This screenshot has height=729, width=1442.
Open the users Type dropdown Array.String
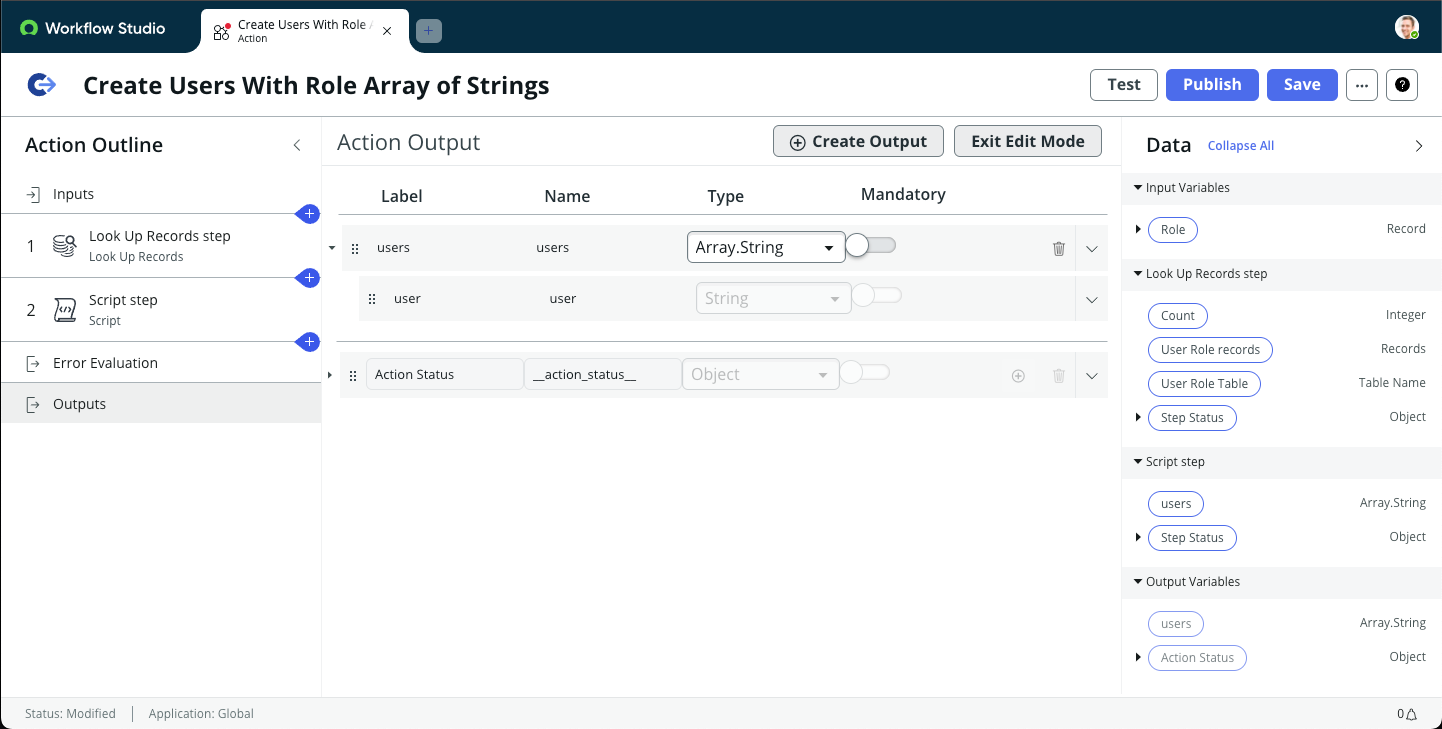(x=766, y=247)
